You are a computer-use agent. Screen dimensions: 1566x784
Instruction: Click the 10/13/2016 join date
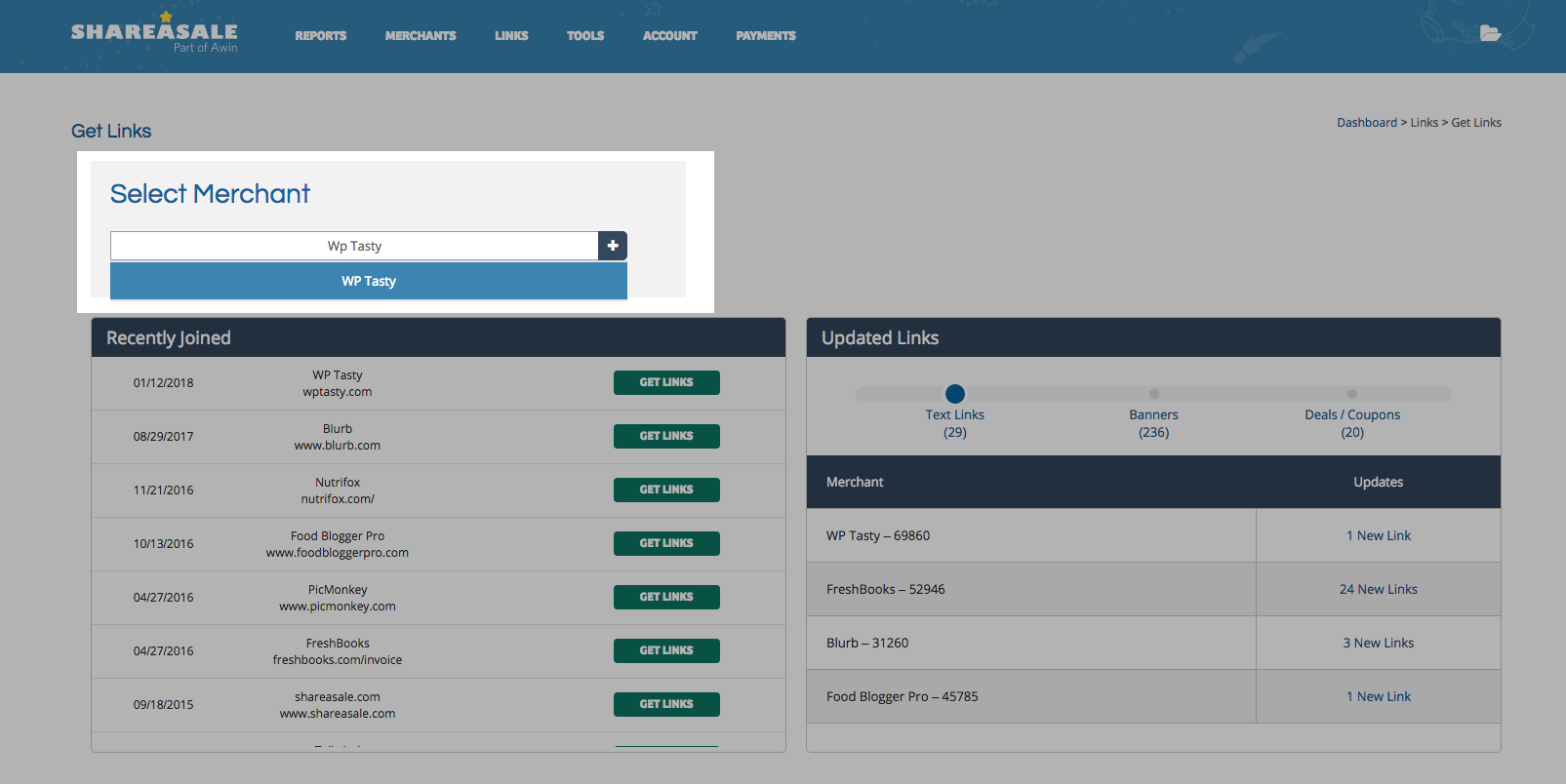click(164, 544)
